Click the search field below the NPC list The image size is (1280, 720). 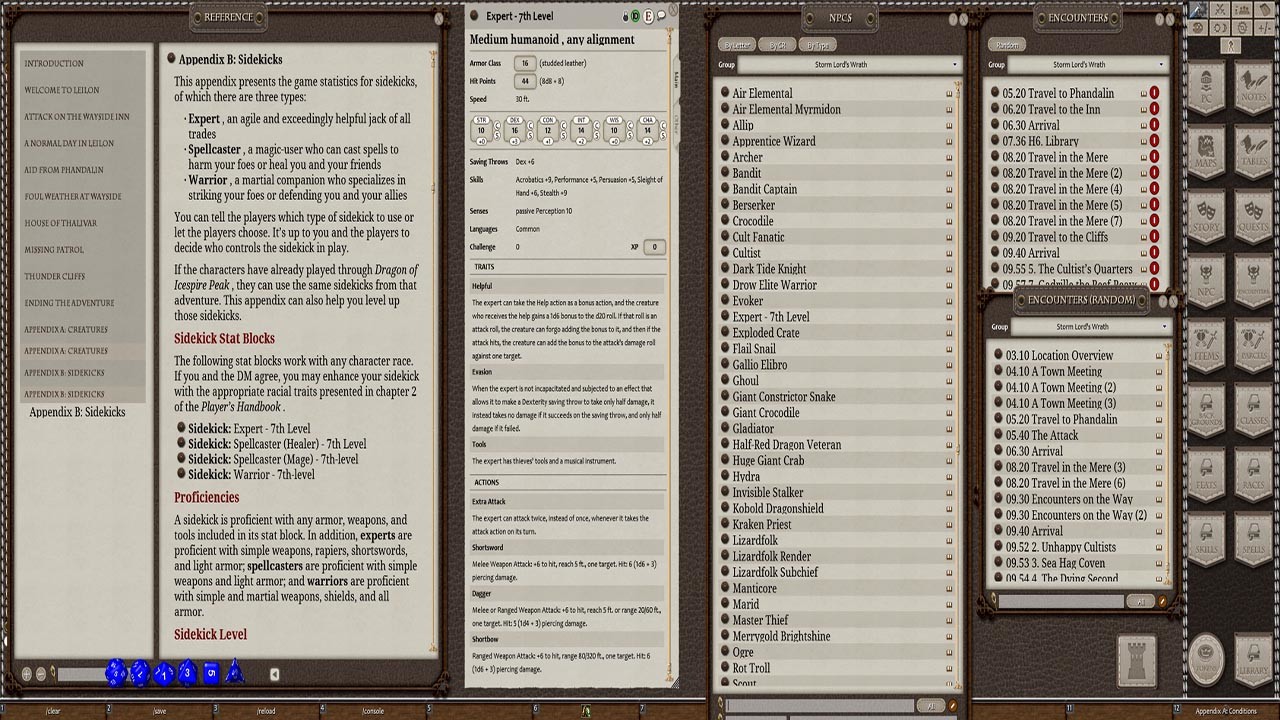click(x=820, y=704)
